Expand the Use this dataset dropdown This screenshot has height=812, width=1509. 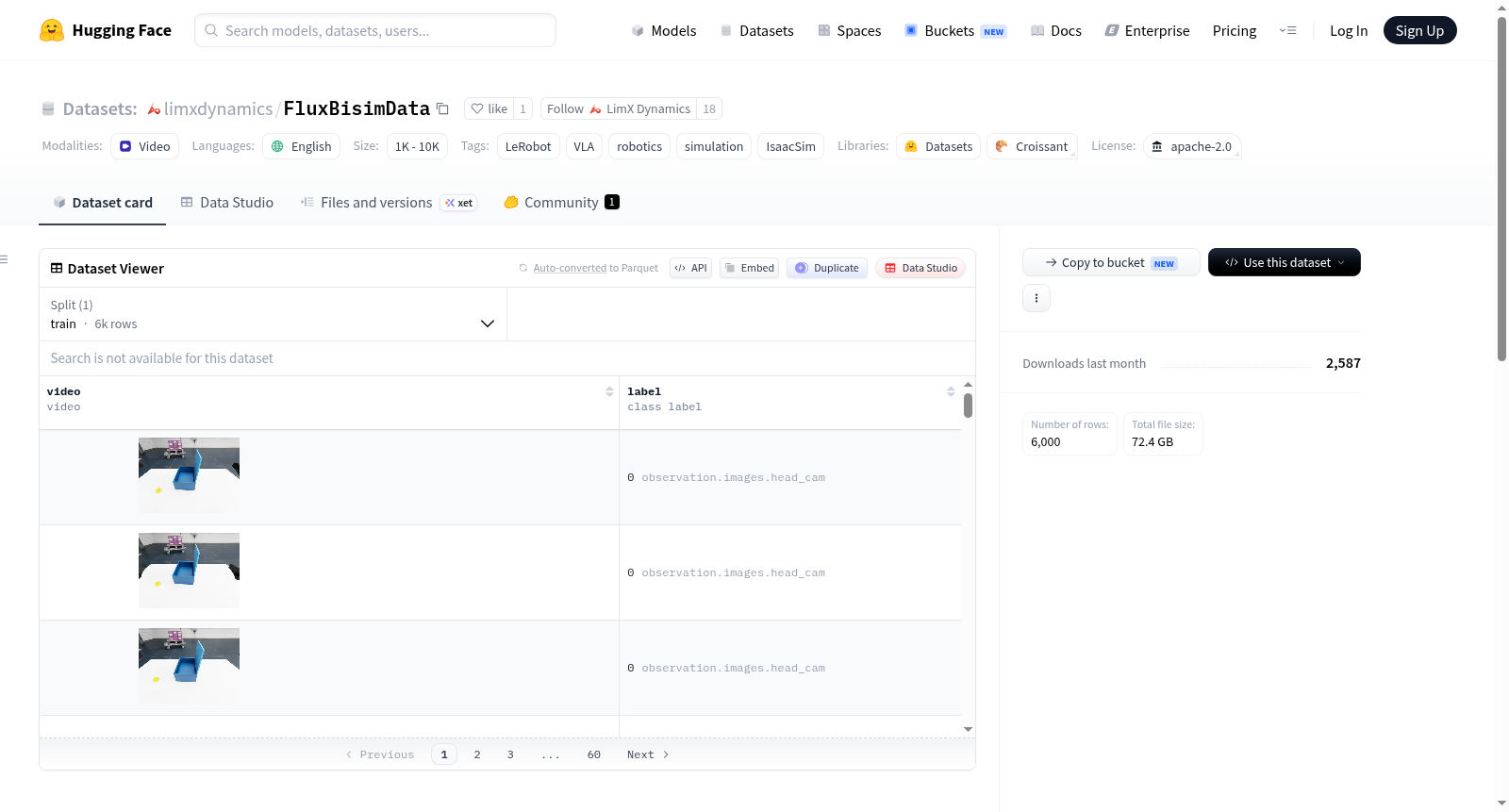click(x=1285, y=262)
